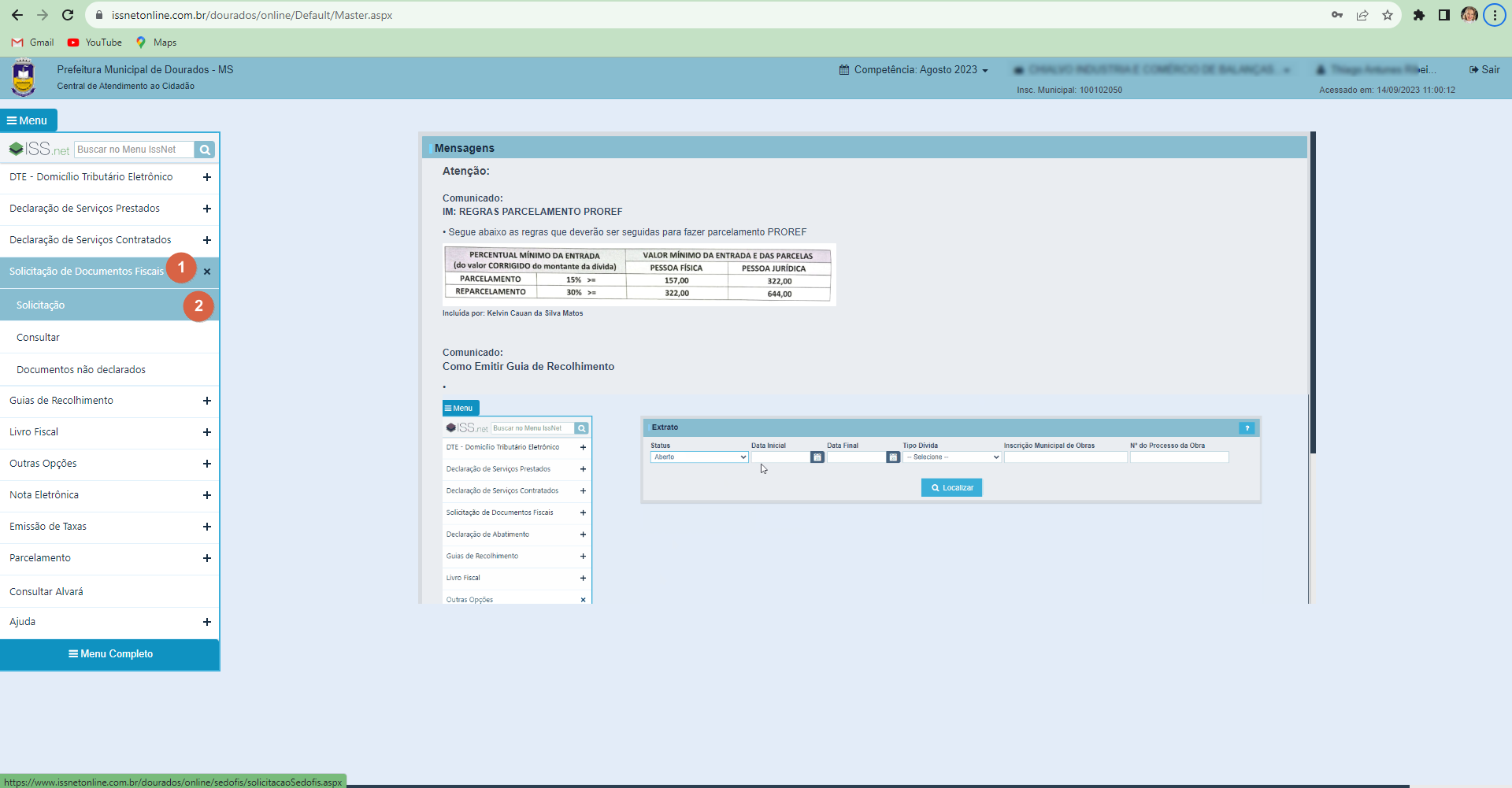
Task: Click Inscrição Municipal de Obras field in image
Action: [1065, 457]
